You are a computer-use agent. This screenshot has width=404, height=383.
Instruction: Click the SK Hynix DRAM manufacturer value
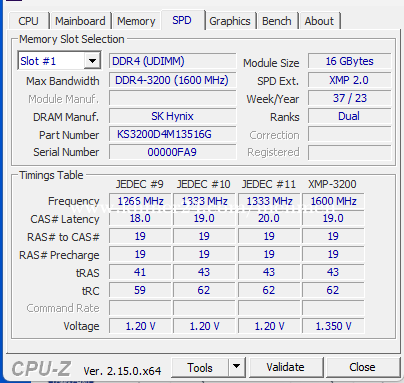(172, 116)
